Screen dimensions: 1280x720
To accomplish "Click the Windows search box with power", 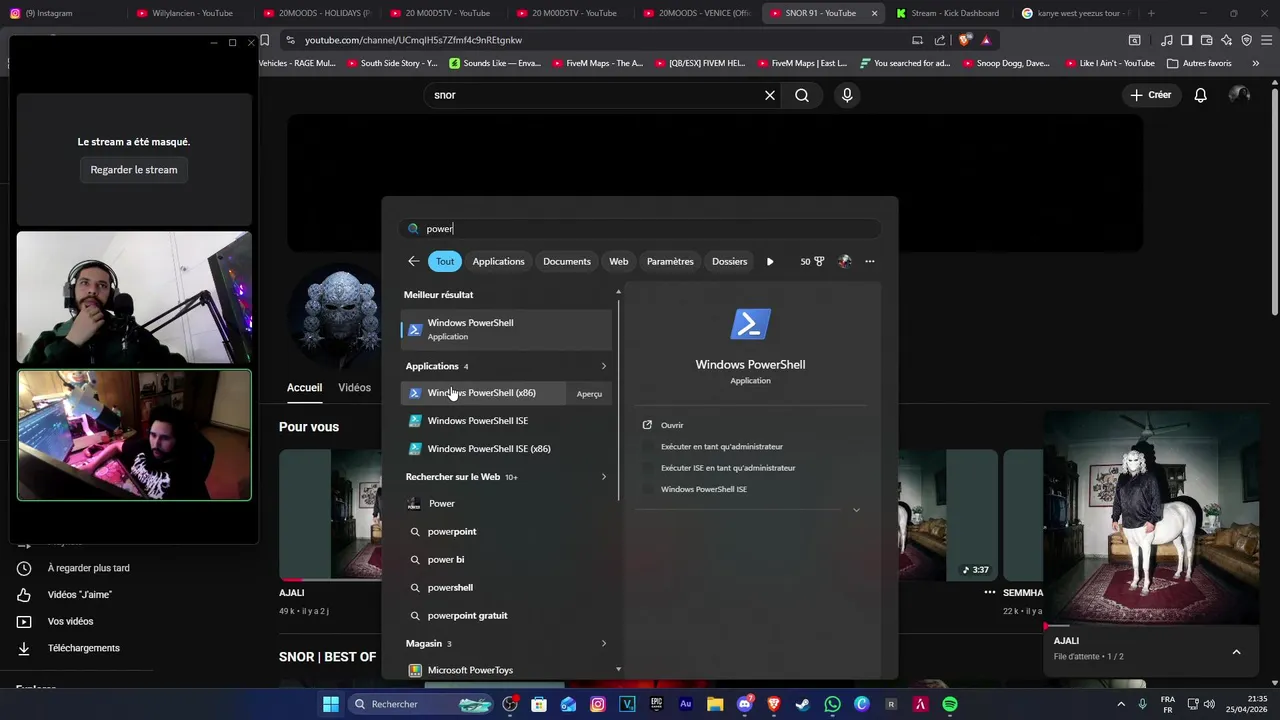I will [x=640, y=229].
